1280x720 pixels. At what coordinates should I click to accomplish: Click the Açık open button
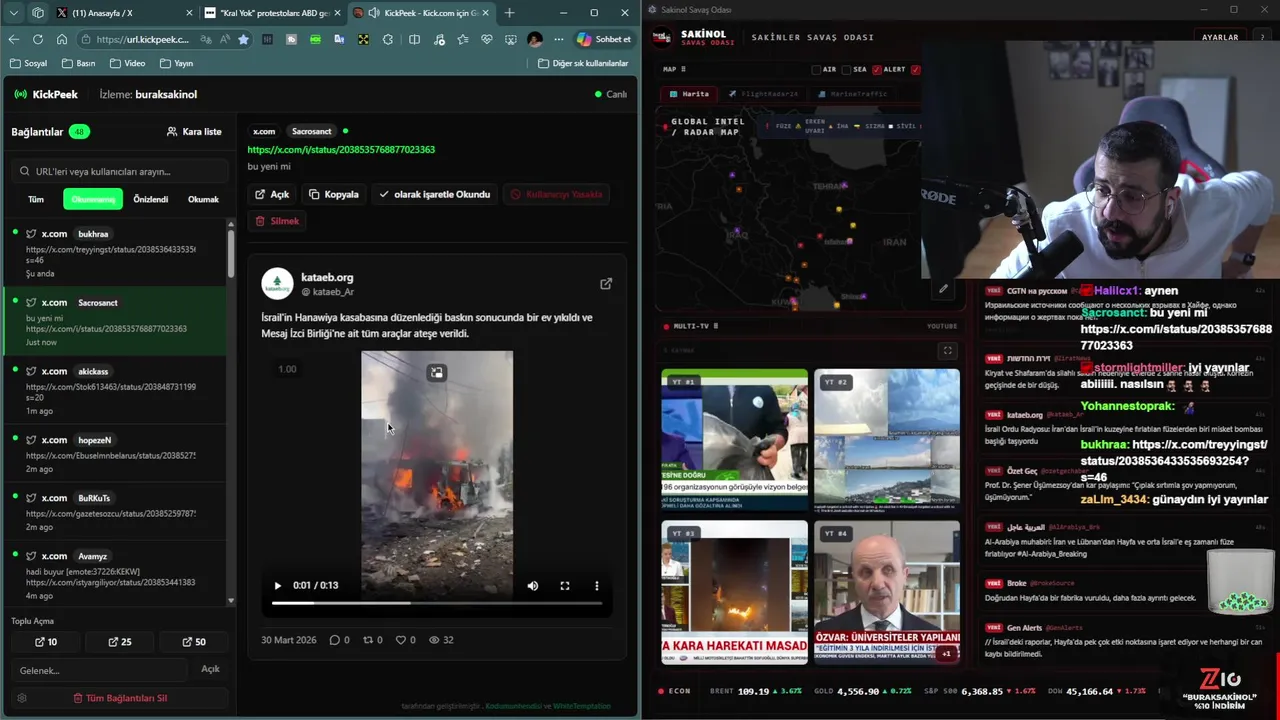click(x=272, y=194)
